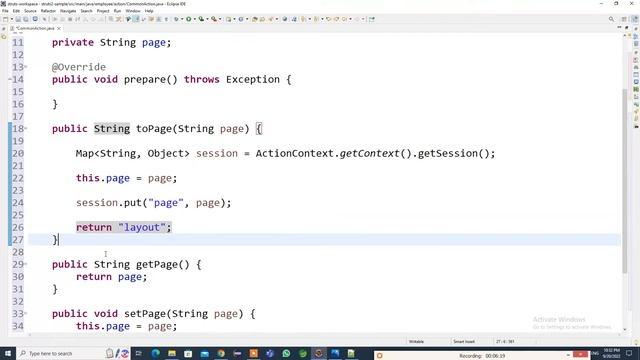Open the Navigate menu

68,11
